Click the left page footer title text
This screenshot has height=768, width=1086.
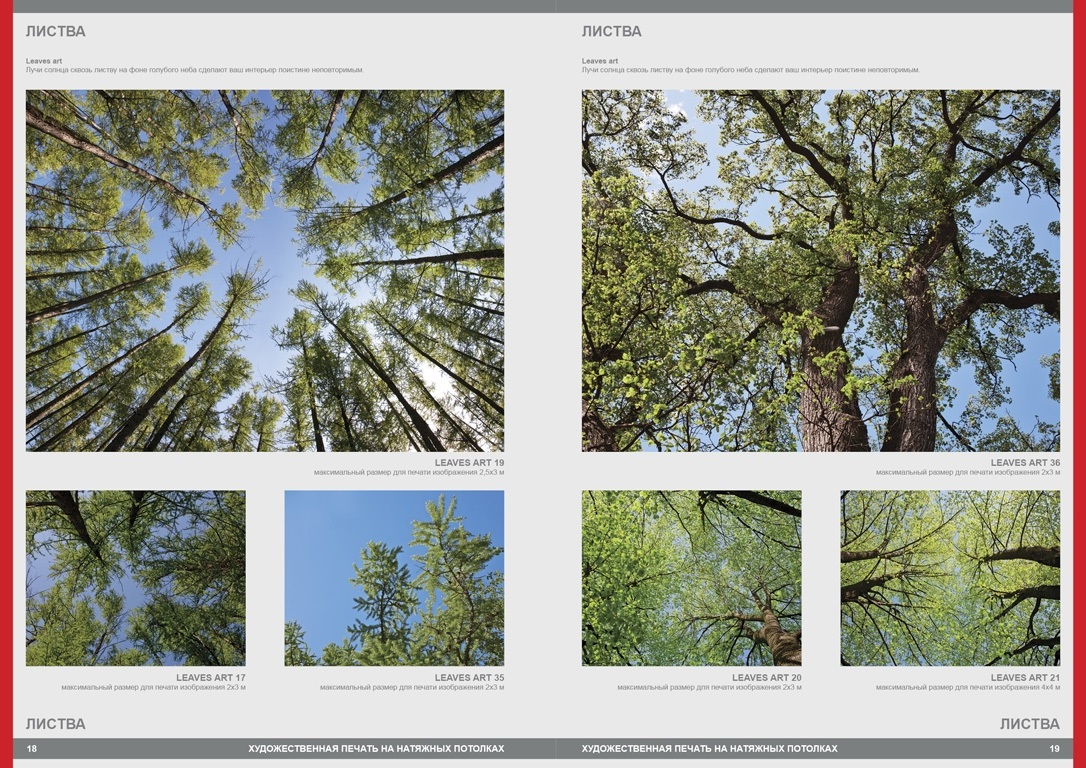(x=376, y=749)
